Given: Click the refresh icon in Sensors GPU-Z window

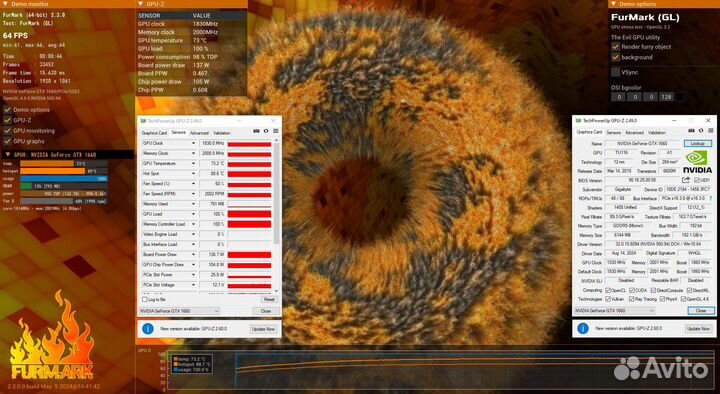Looking at the screenshot, I should point(266,131).
